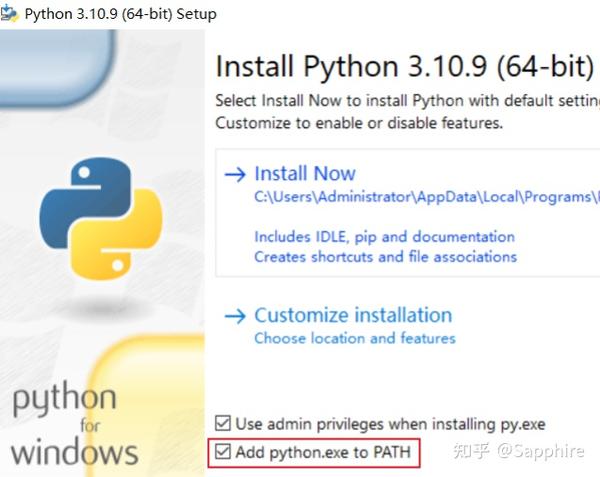Click the "Install Python 3.10.9 (64-bit)" heading
Viewport: 600px width, 477px height.
pos(405,66)
